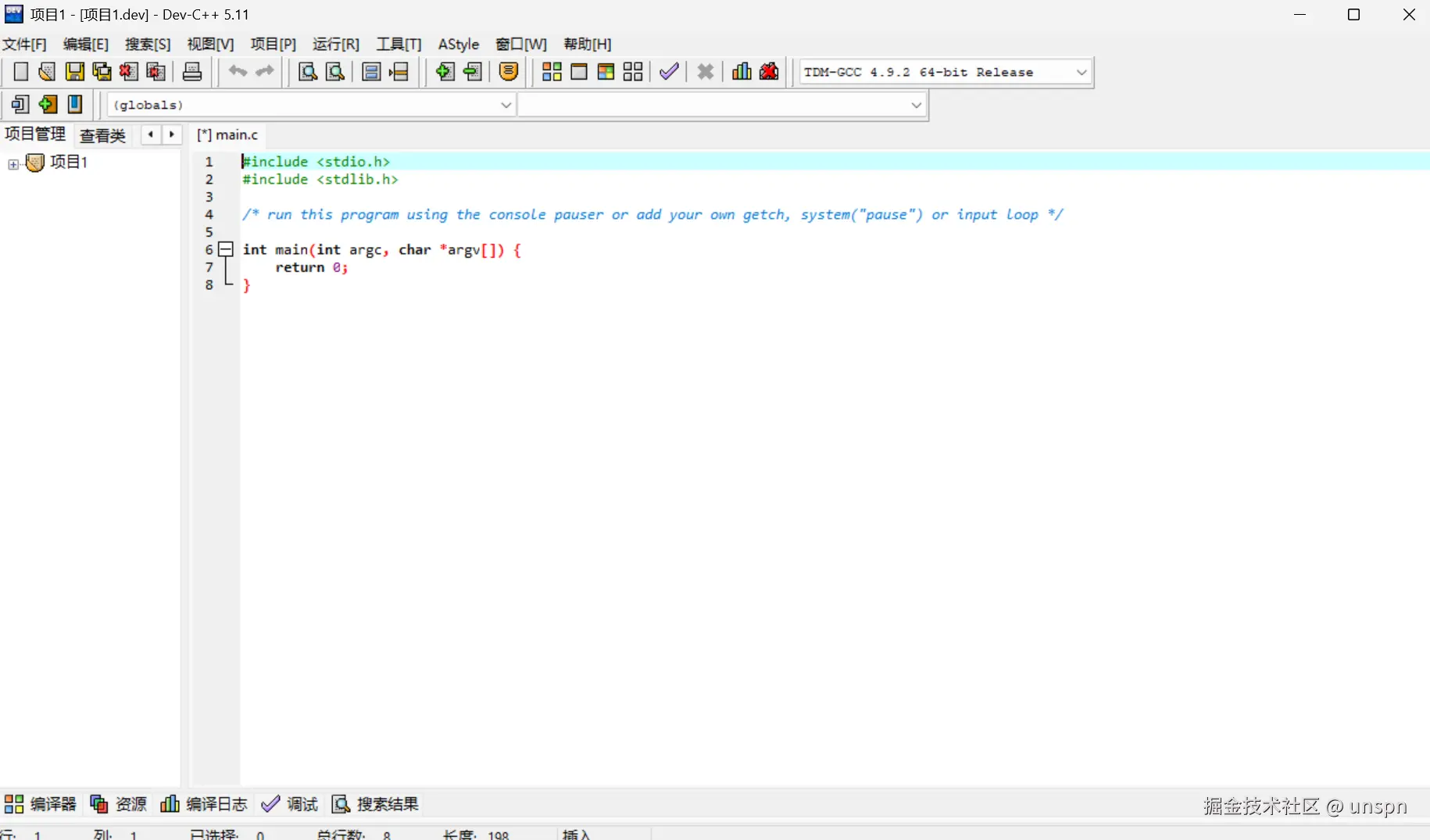This screenshot has height=840, width=1430.
Task: Save all open files
Action: click(x=102, y=71)
